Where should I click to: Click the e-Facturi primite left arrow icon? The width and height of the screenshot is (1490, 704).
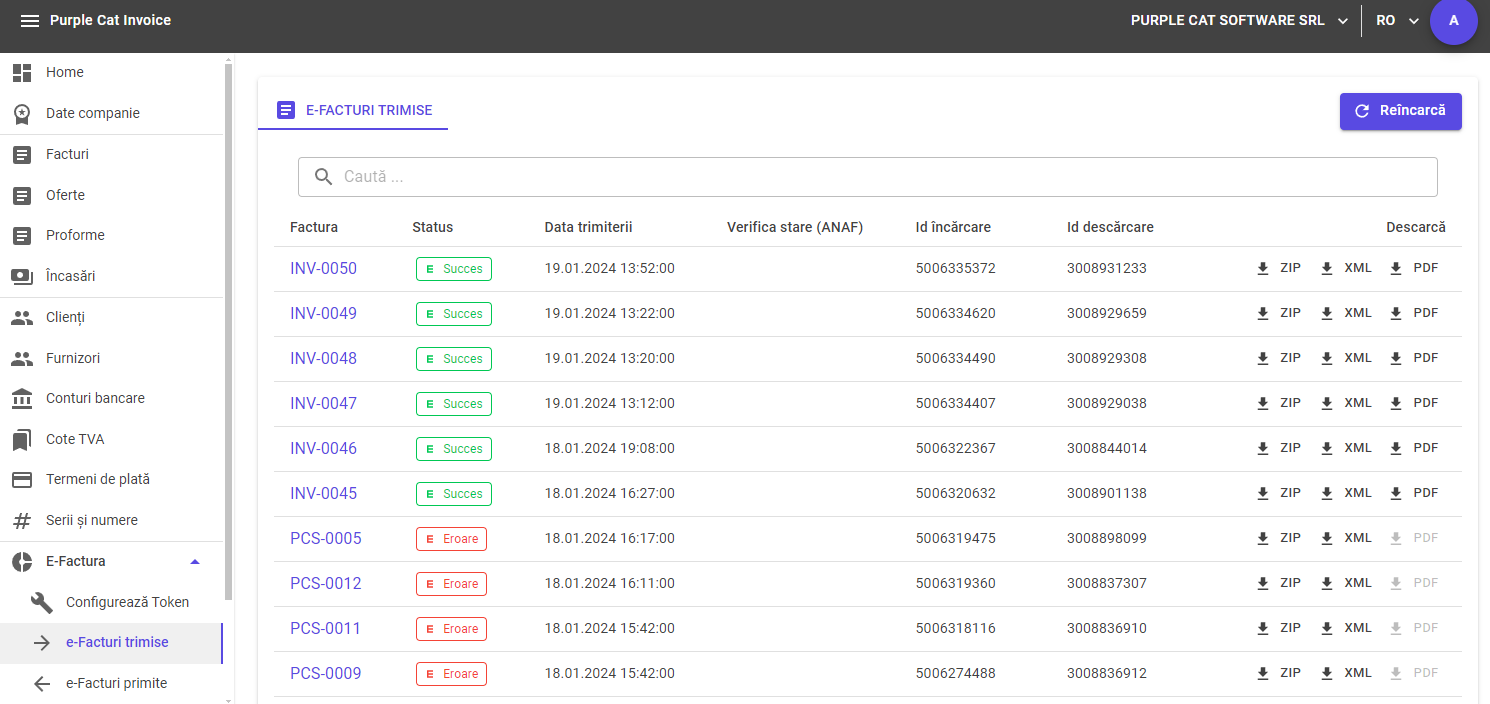tap(42, 684)
